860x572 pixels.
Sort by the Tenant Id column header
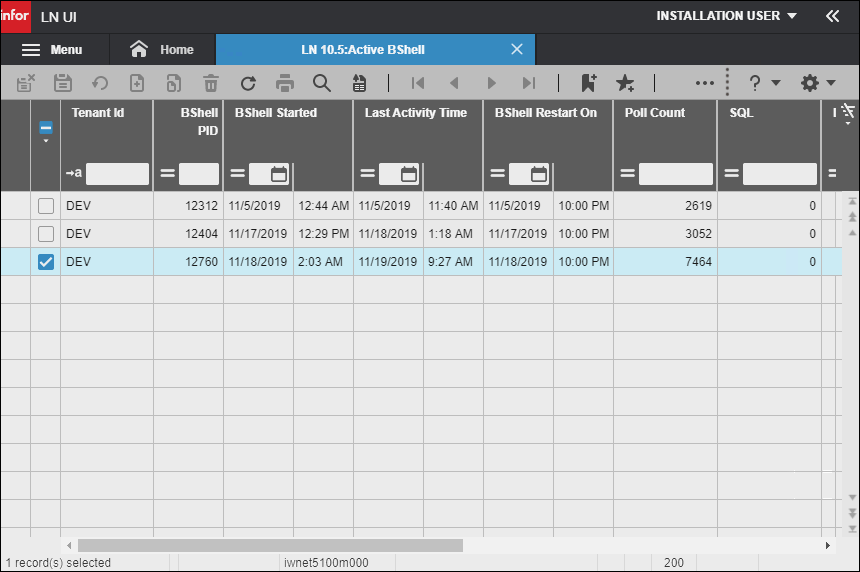[x=98, y=112]
